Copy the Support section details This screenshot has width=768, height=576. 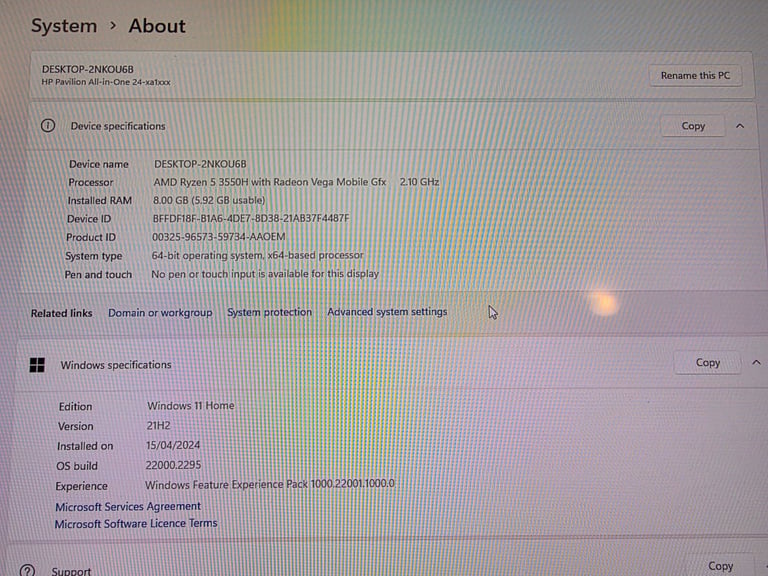coord(720,566)
